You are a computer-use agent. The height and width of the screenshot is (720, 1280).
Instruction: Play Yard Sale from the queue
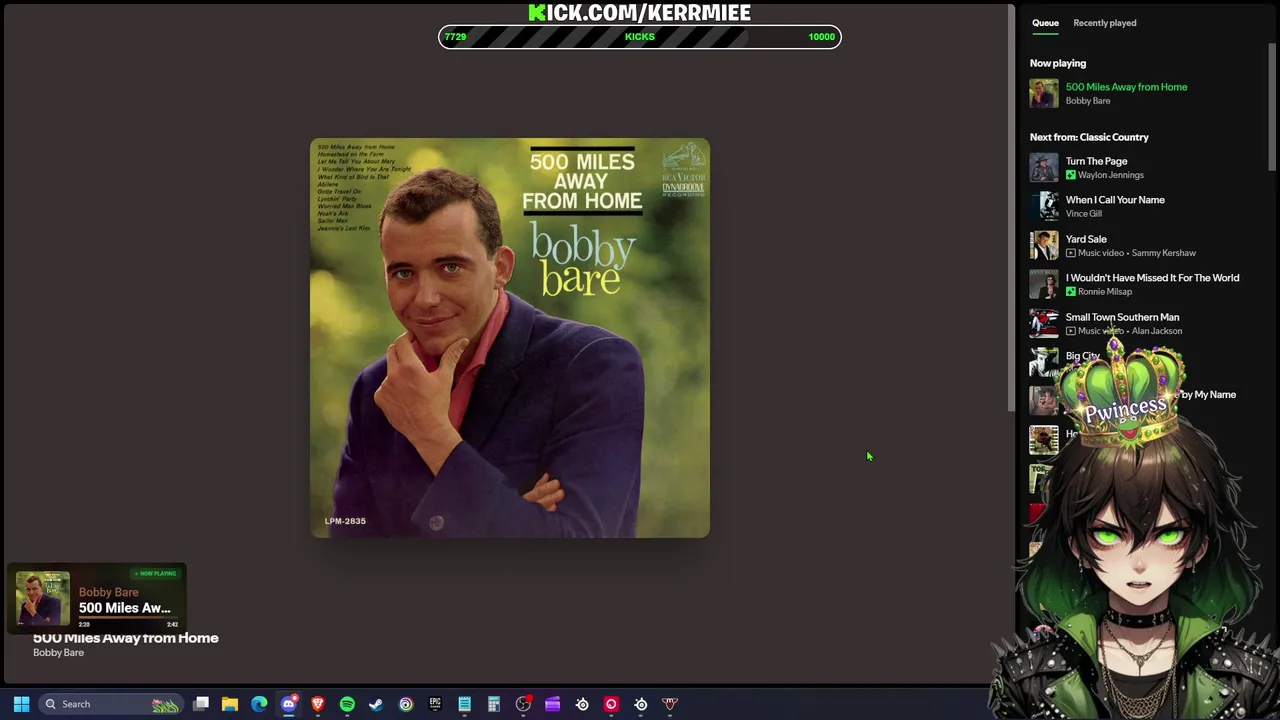[x=1086, y=239]
